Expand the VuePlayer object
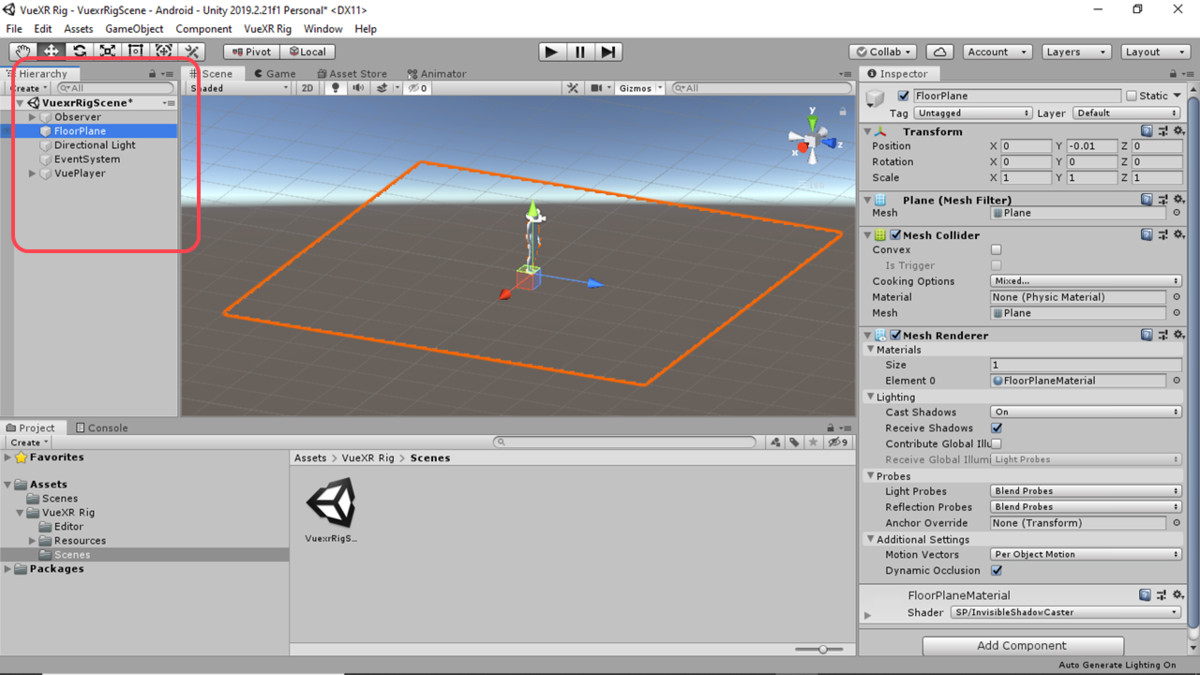 (33, 173)
